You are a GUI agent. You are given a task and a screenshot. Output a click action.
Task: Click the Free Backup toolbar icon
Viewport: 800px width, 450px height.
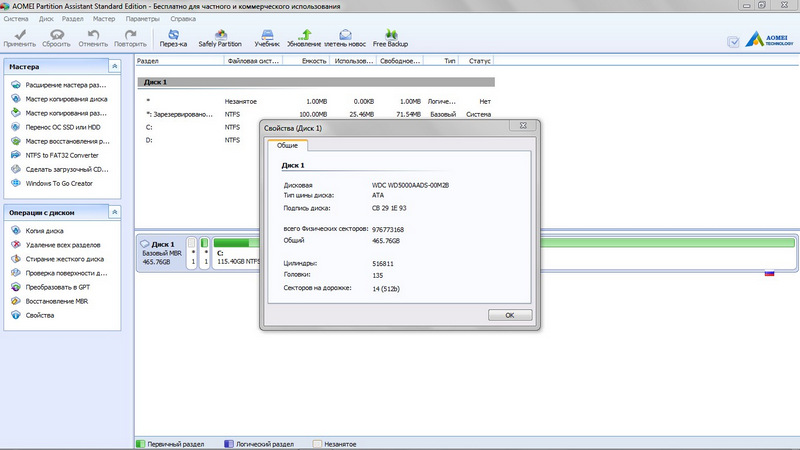coord(391,34)
